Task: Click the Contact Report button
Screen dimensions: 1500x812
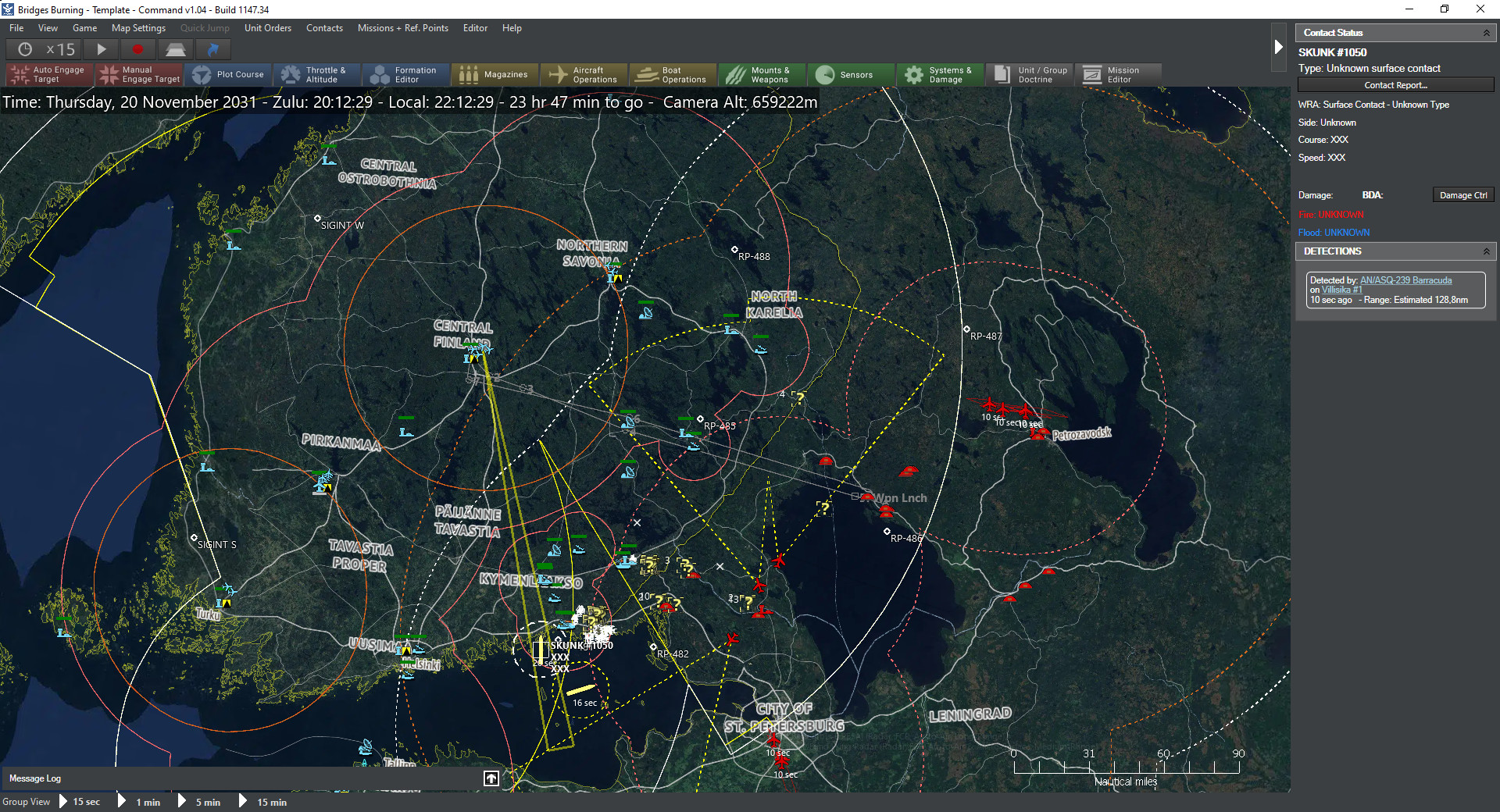Action: [x=1395, y=85]
